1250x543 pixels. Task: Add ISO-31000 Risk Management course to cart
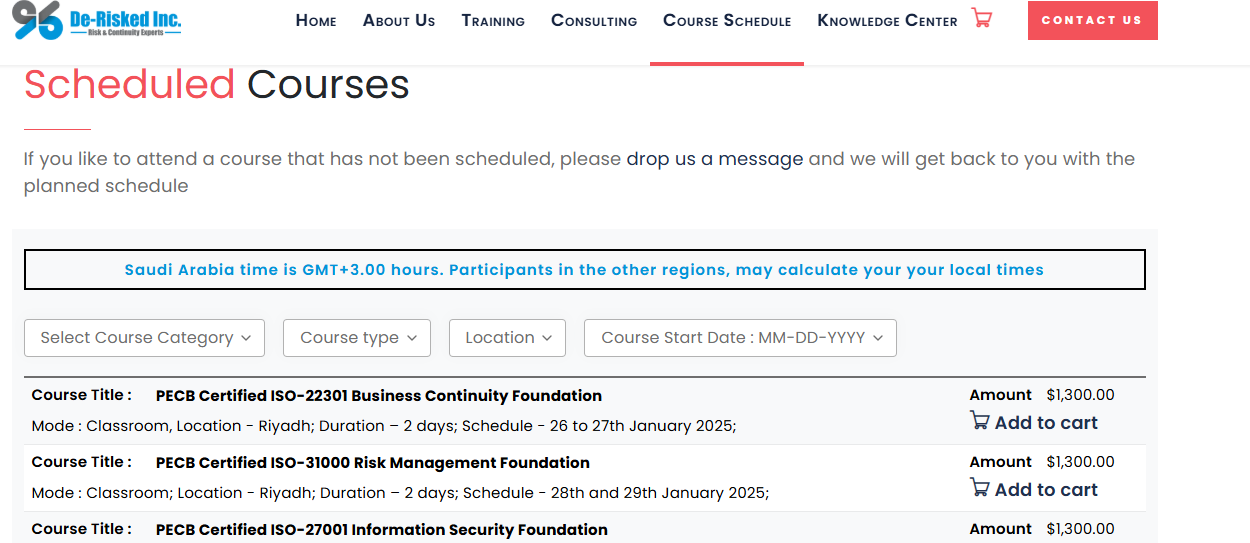1034,489
